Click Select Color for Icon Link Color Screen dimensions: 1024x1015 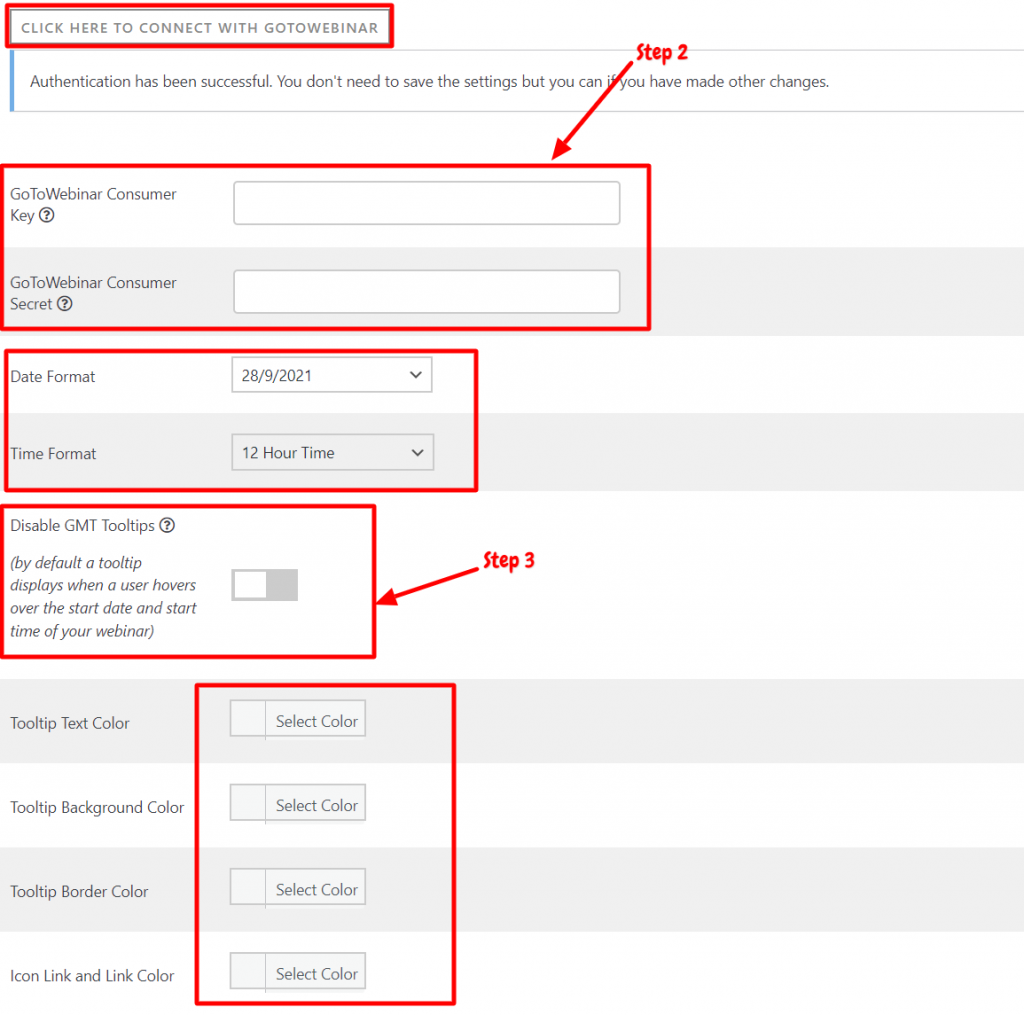point(316,974)
